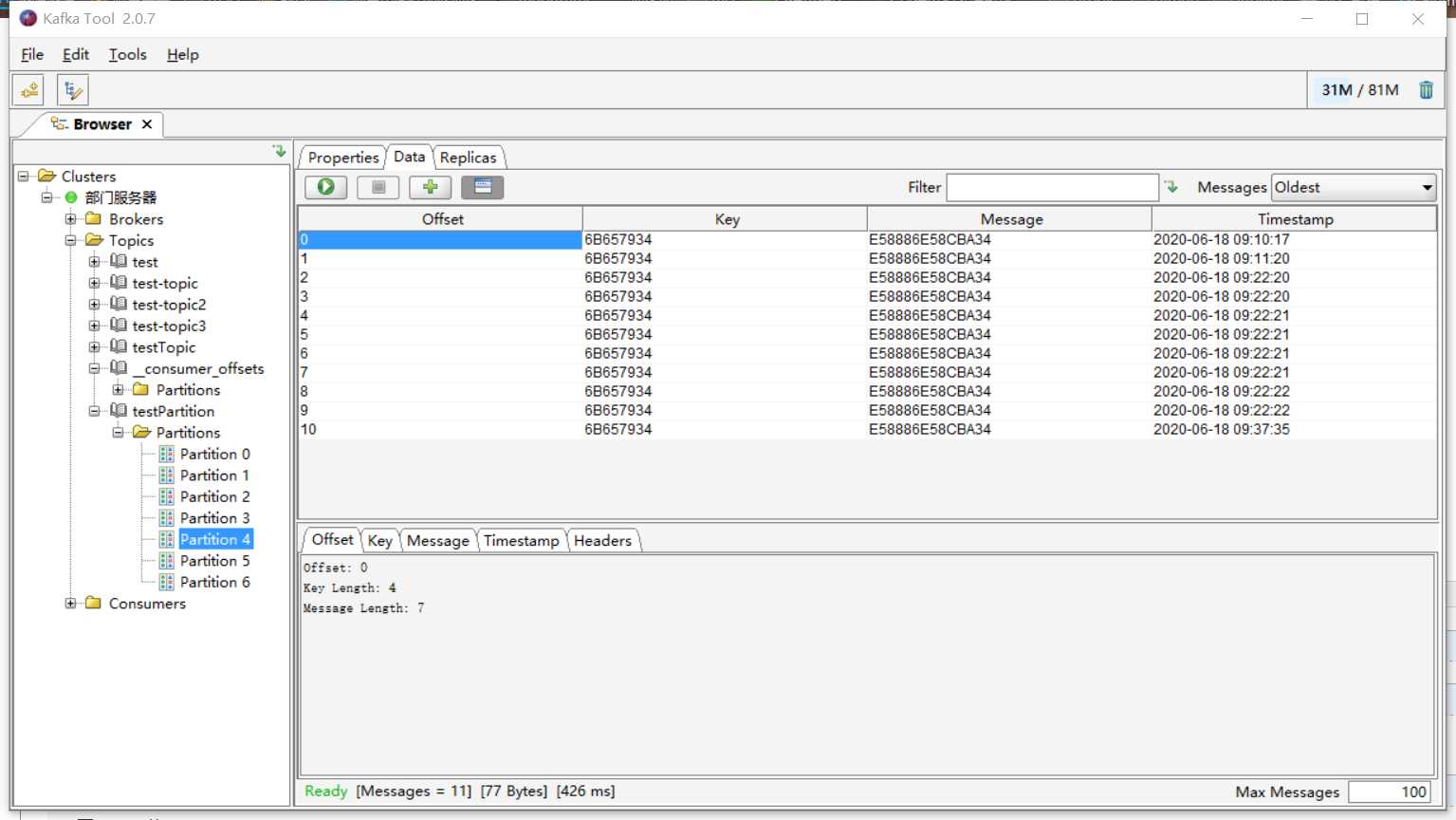The image size is (1456, 820).
Task: Click the Timestamp column header
Action: pyautogui.click(x=1295, y=219)
